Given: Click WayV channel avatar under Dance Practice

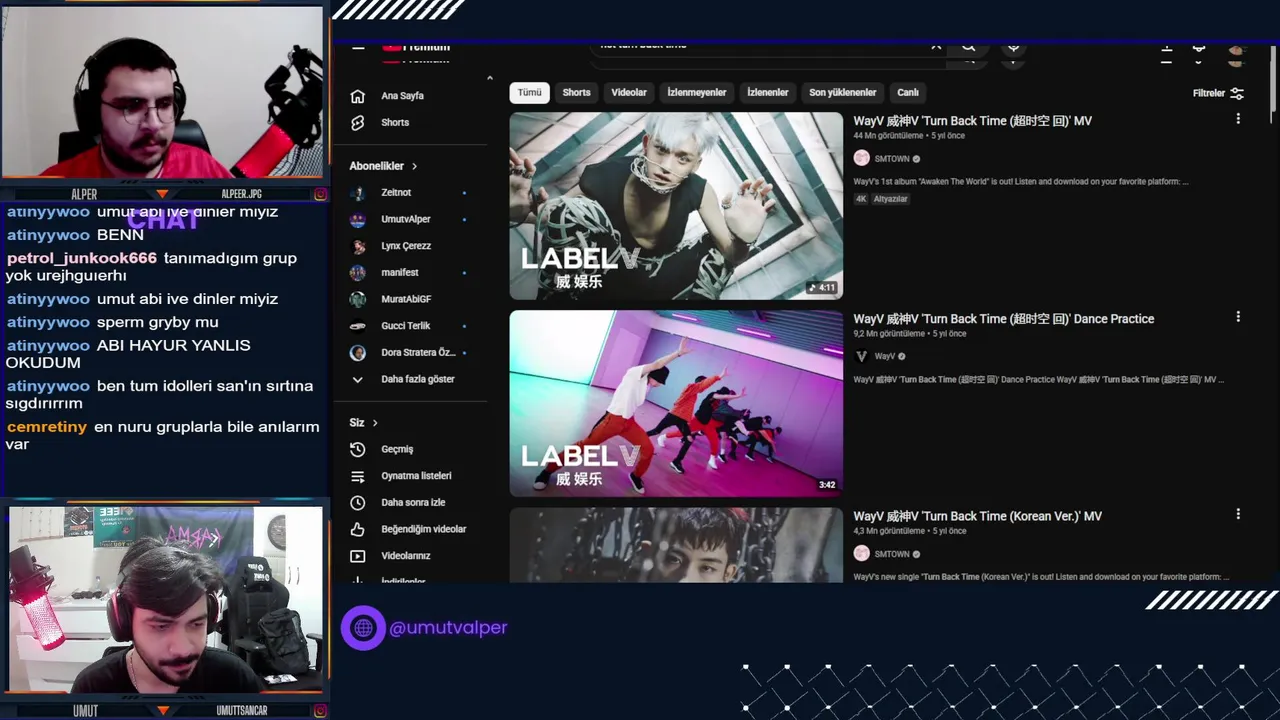Looking at the screenshot, I should coord(861,356).
